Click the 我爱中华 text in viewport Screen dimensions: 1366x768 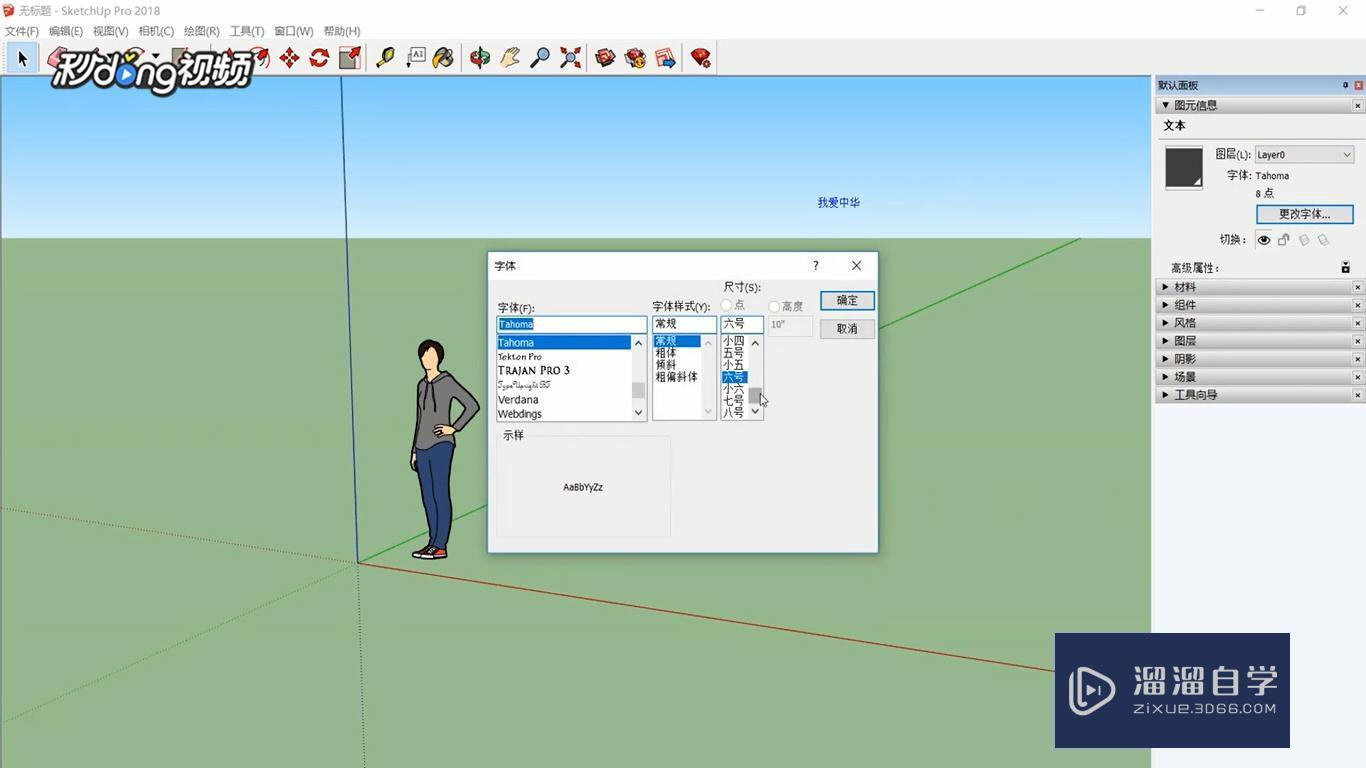click(838, 202)
